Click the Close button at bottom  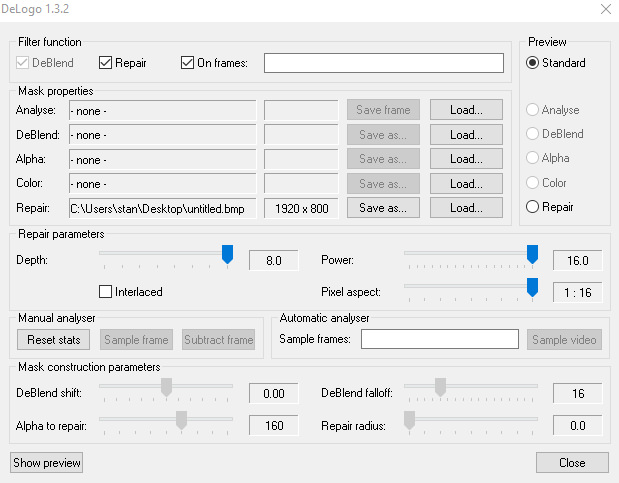(x=572, y=462)
